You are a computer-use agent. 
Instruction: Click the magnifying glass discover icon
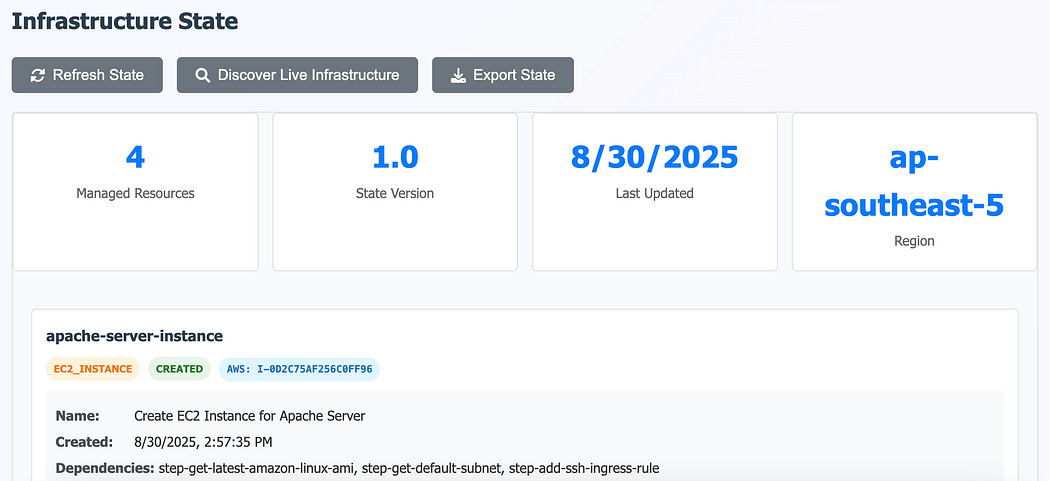tap(202, 75)
